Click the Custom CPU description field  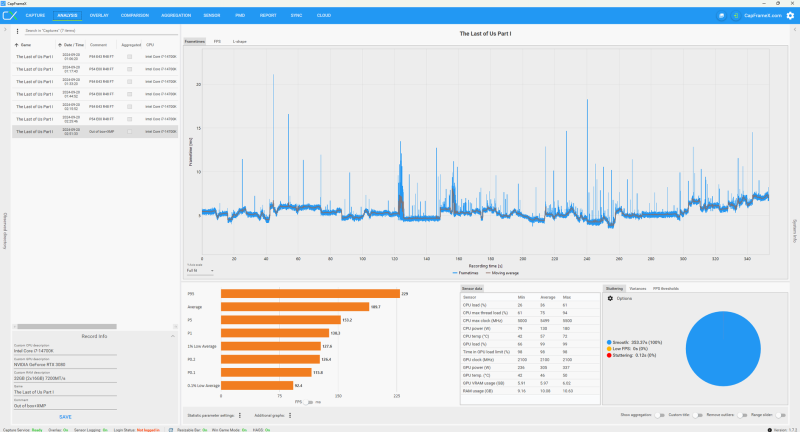tap(65, 351)
